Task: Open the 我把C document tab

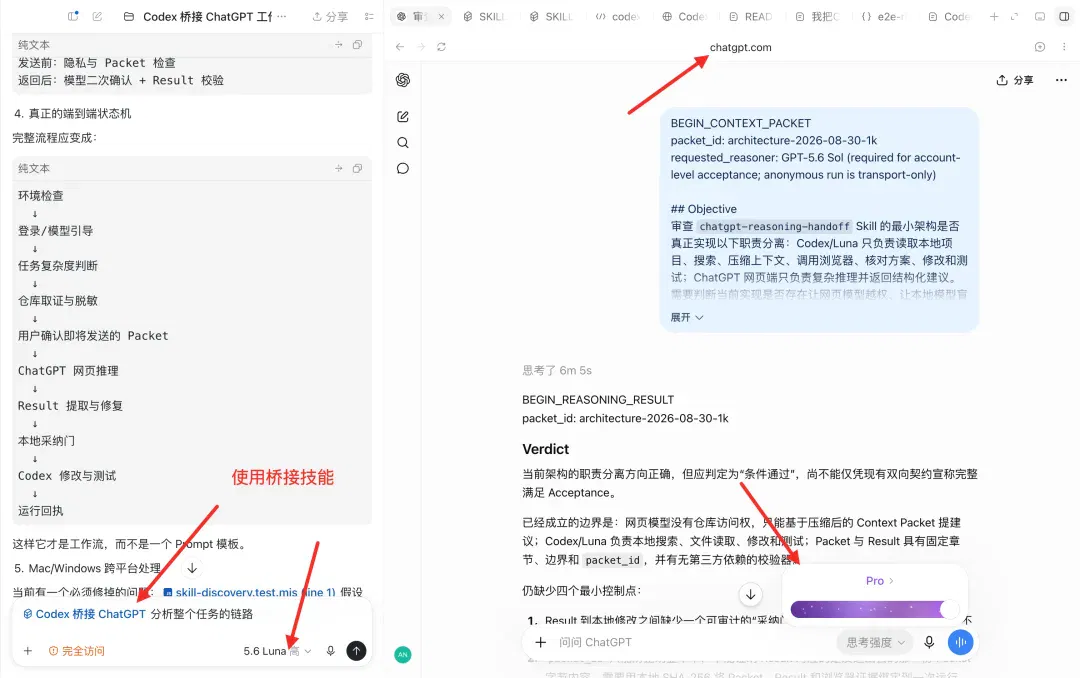Action: 817,17
